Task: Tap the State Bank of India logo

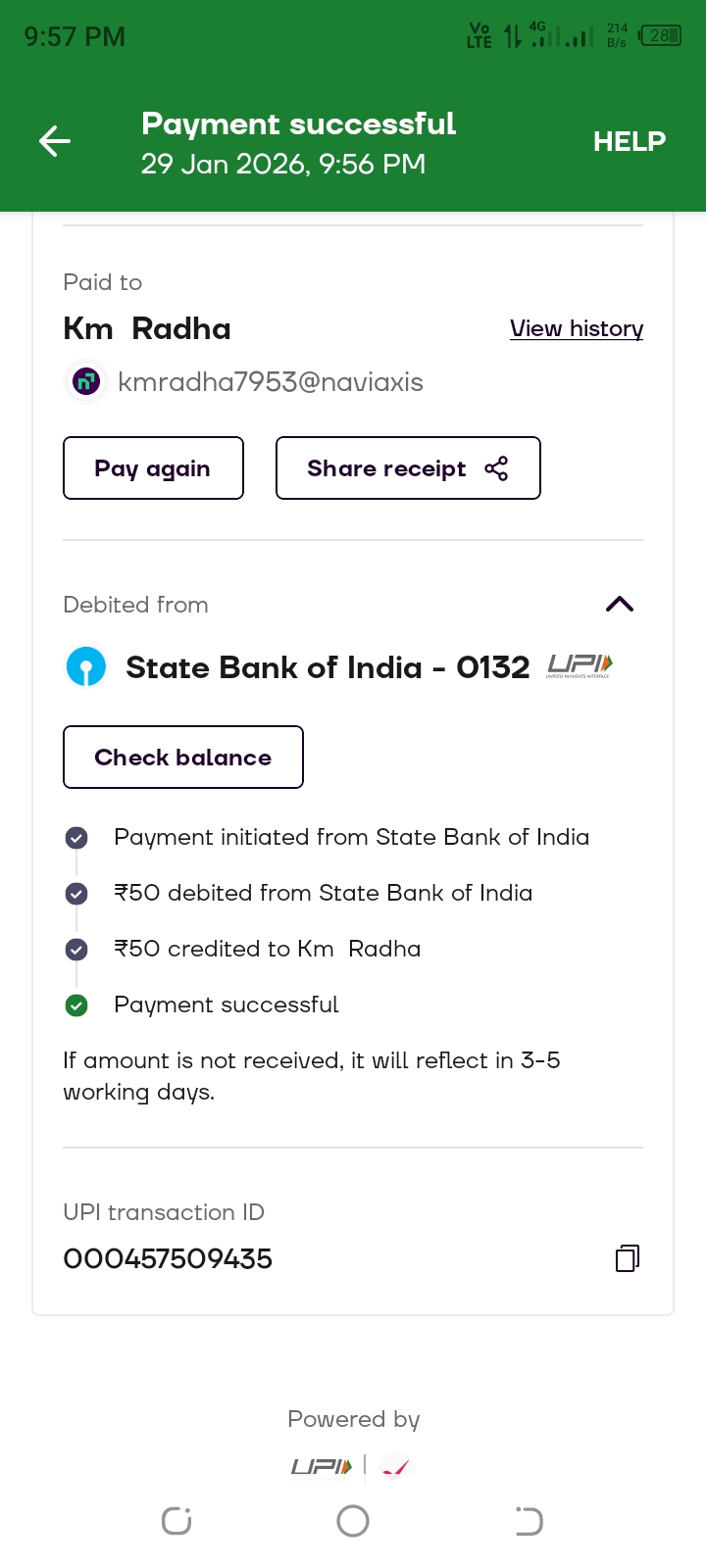Action: (x=86, y=667)
